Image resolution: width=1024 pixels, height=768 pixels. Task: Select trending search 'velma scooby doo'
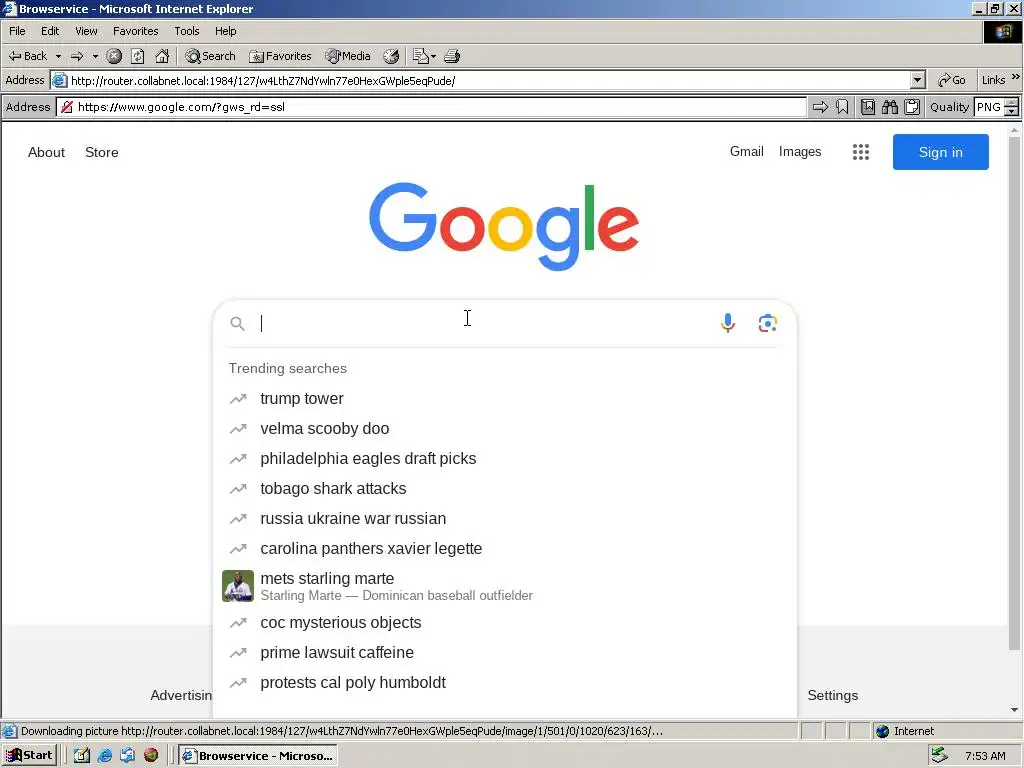[505, 428]
